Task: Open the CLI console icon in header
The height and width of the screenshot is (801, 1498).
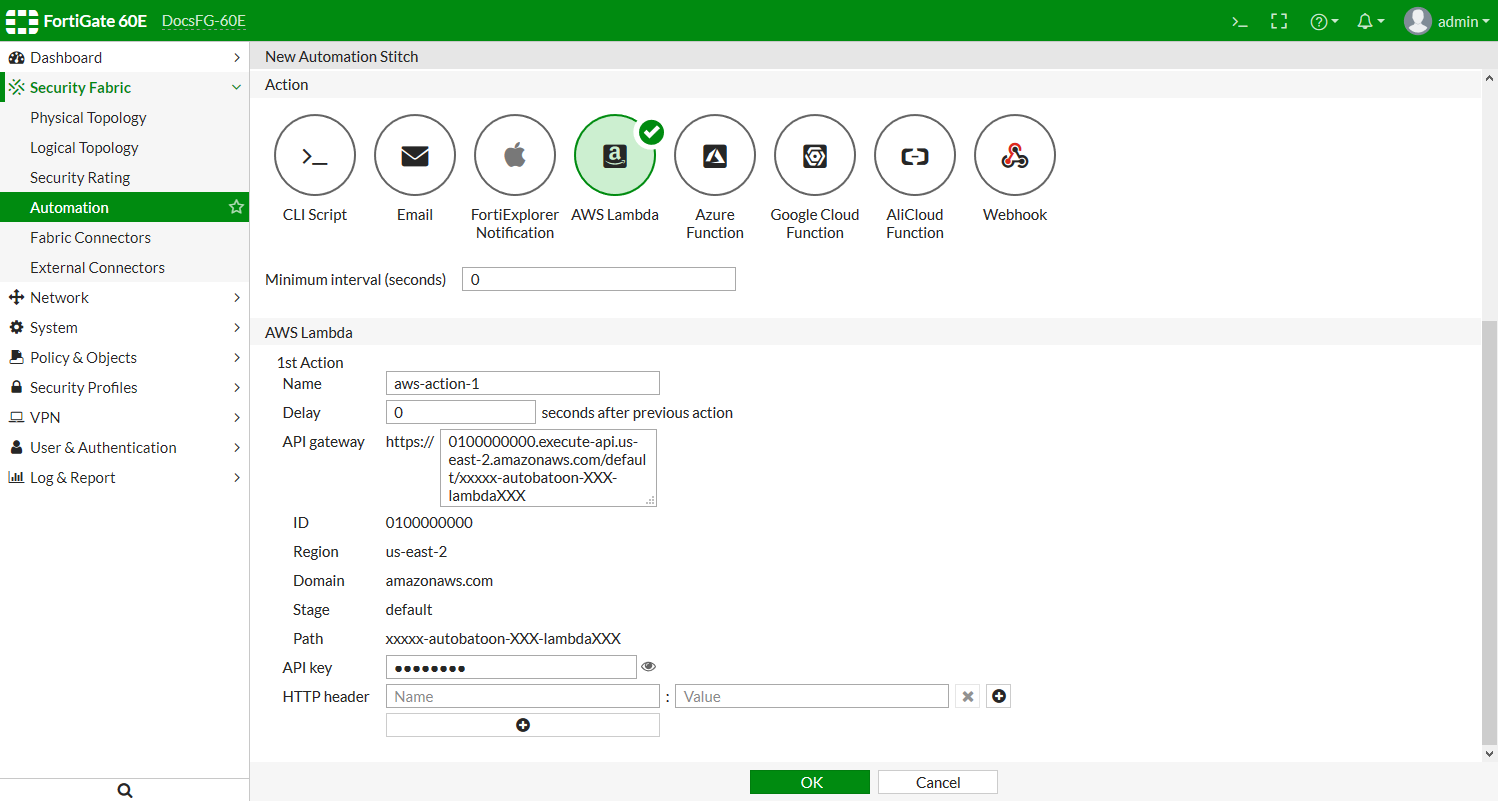Action: point(1240,21)
